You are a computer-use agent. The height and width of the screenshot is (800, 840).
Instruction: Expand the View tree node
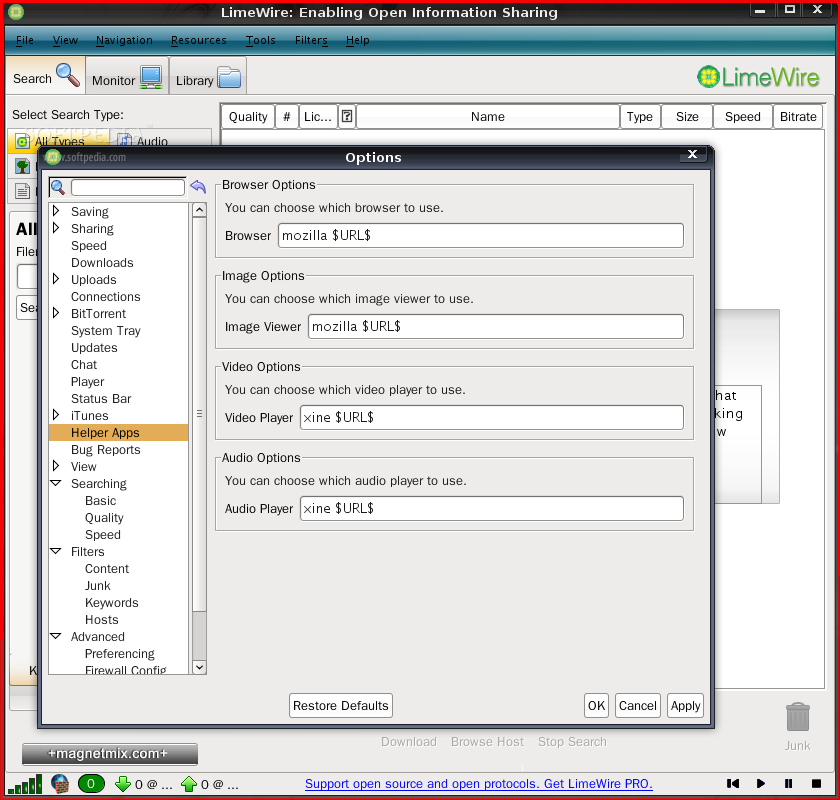pyautogui.click(x=56, y=466)
